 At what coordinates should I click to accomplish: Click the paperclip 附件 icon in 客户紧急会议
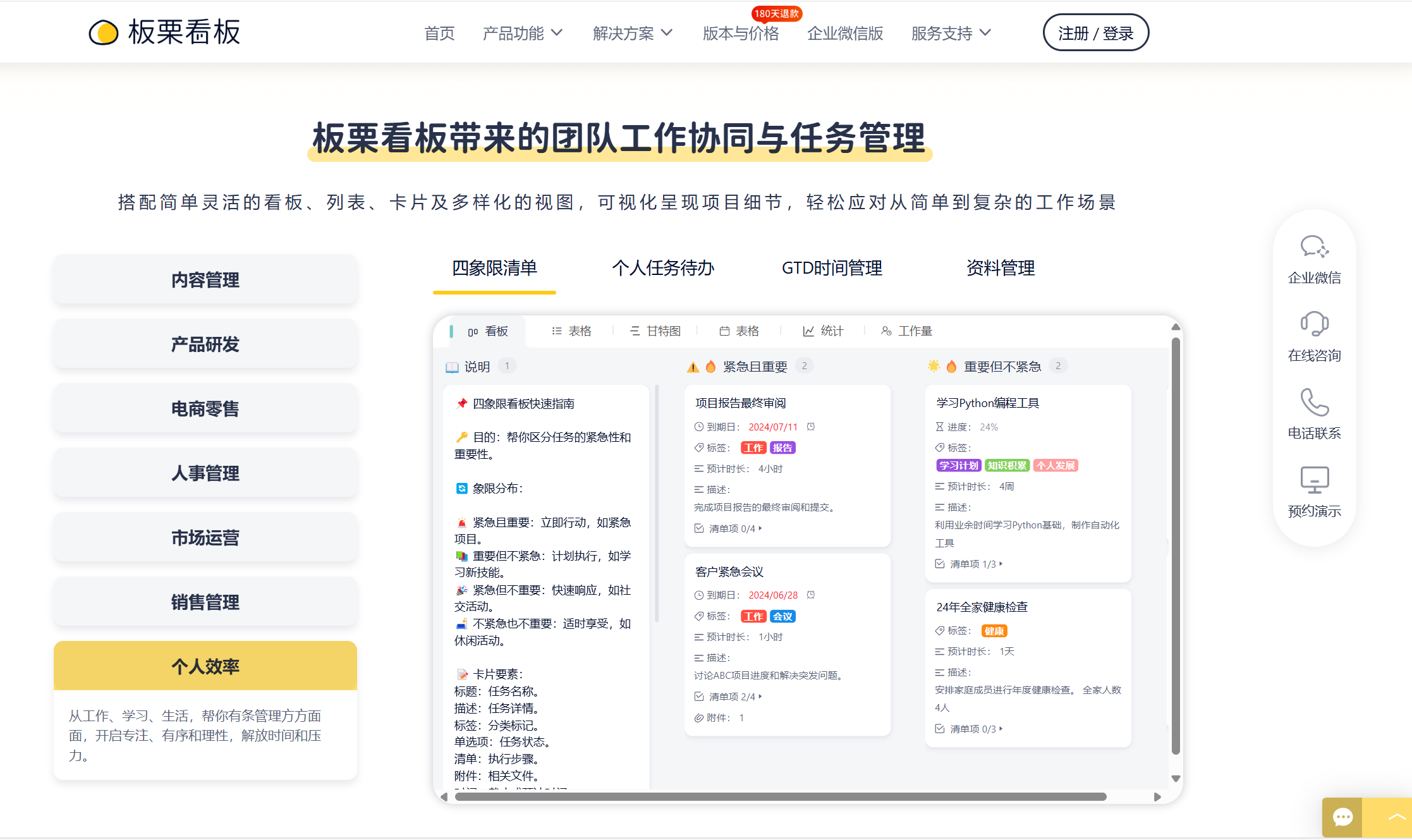click(698, 718)
